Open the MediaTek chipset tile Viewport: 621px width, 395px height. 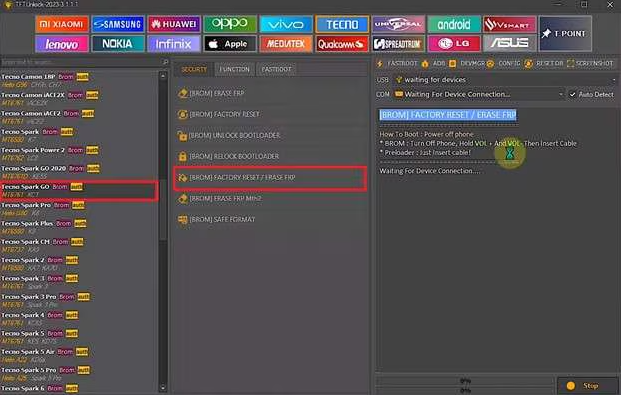pyautogui.click(x=286, y=44)
